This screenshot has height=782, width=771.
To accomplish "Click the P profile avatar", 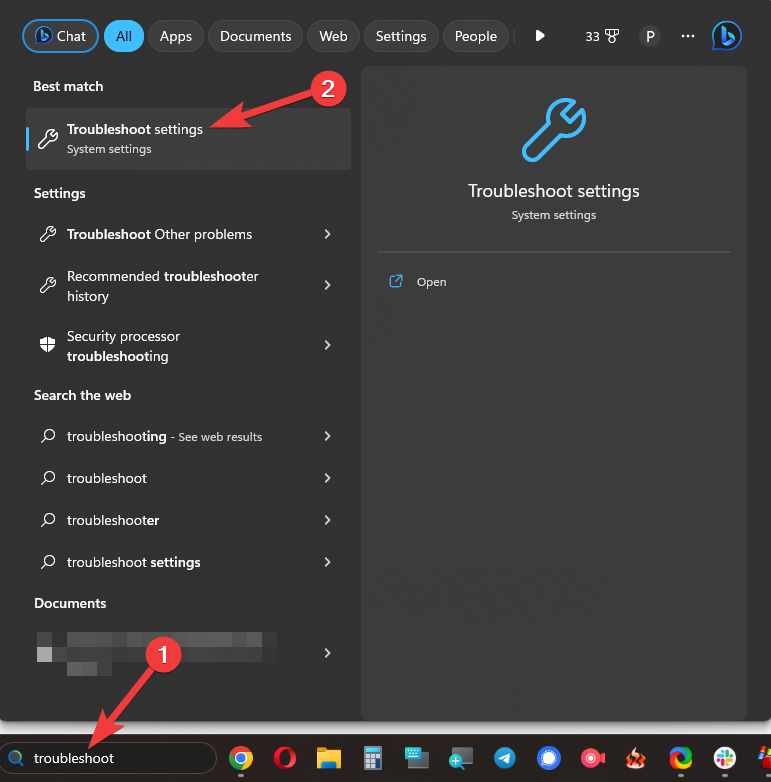I will [650, 36].
